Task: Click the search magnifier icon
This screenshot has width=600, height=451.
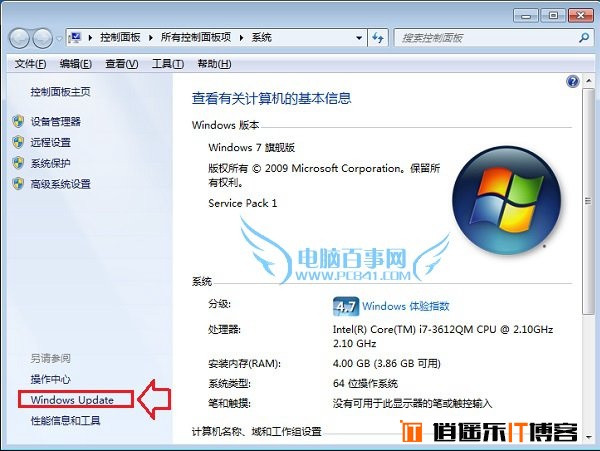Action: click(584, 37)
